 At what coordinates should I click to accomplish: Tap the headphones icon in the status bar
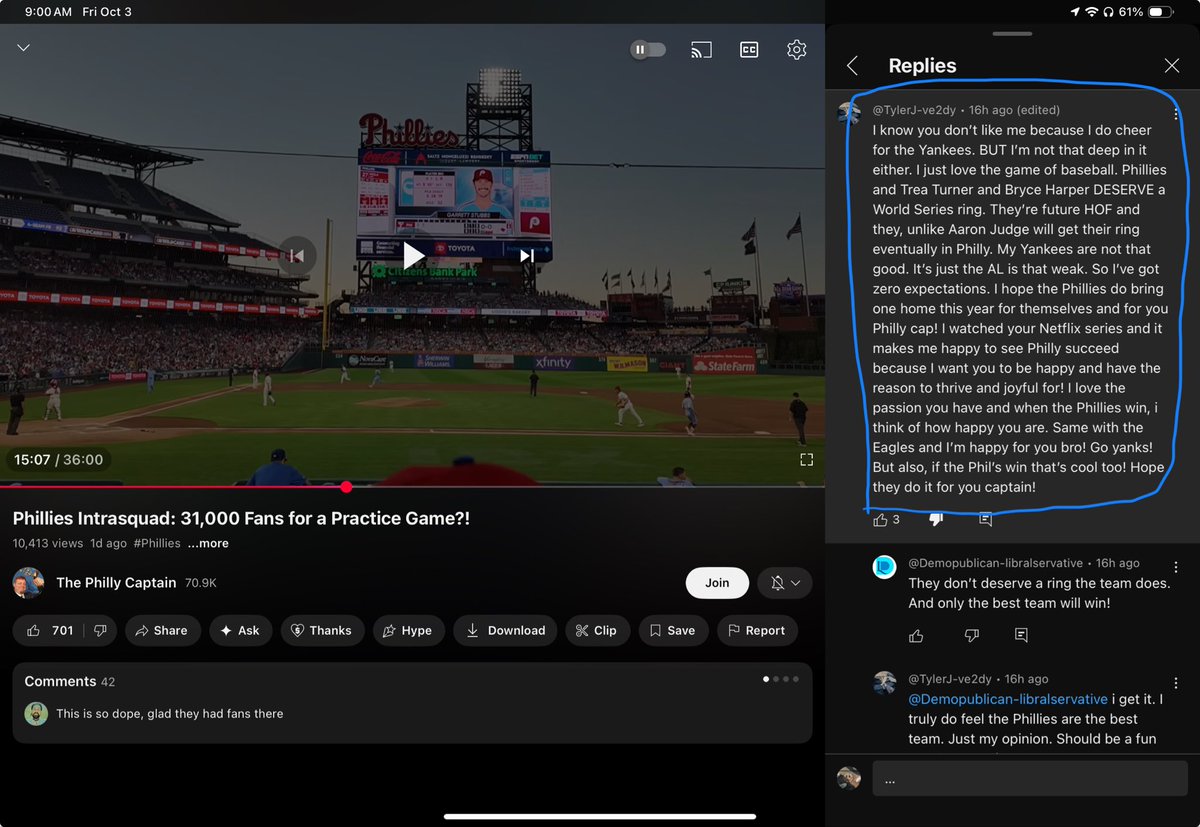1107,12
